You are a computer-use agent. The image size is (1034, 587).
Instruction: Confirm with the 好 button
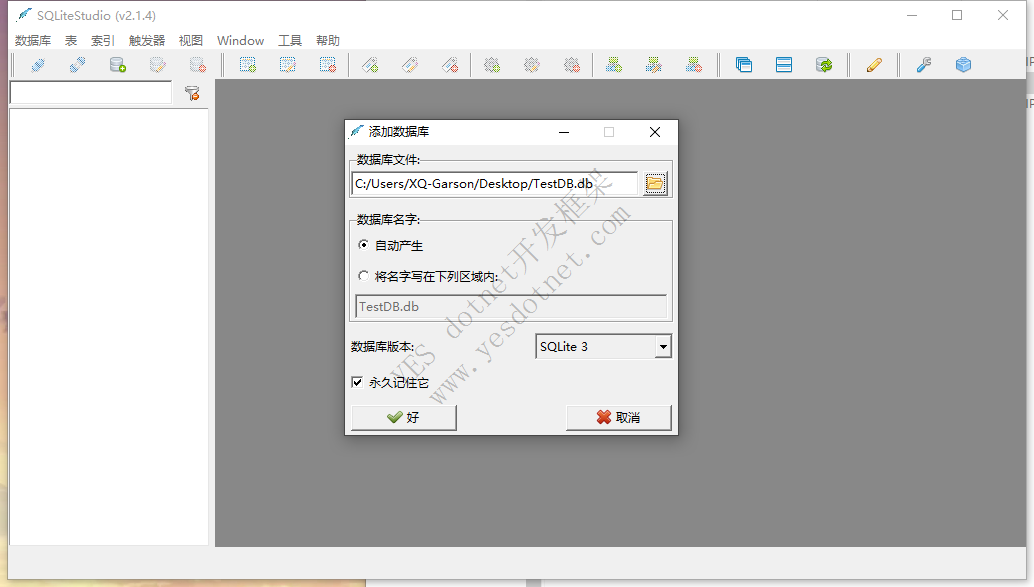pos(404,417)
